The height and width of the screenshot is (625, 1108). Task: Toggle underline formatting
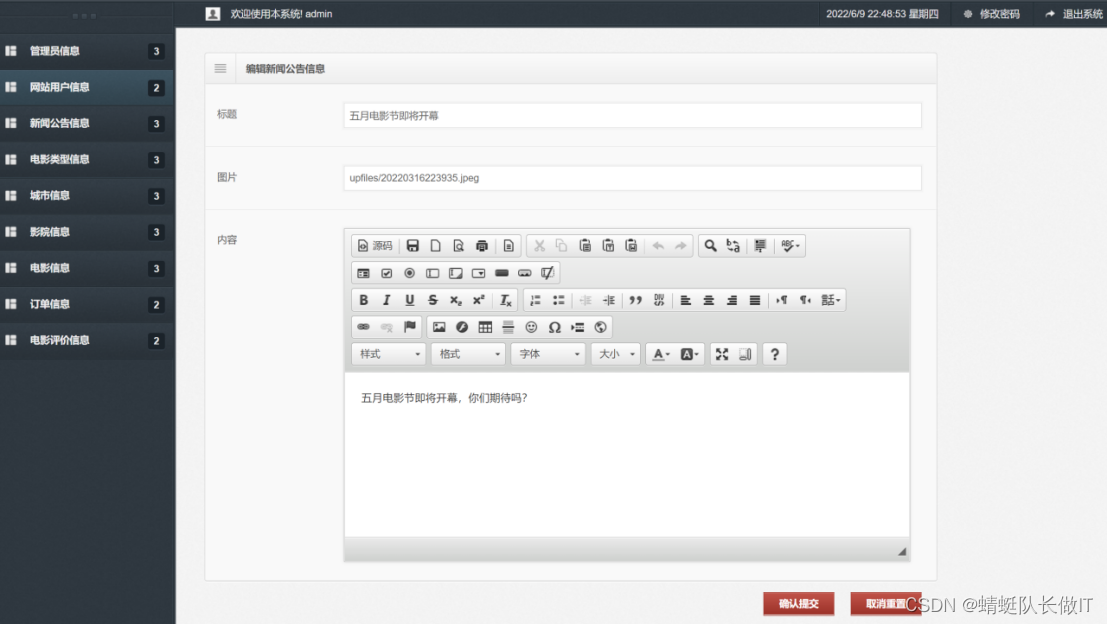[409, 300]
